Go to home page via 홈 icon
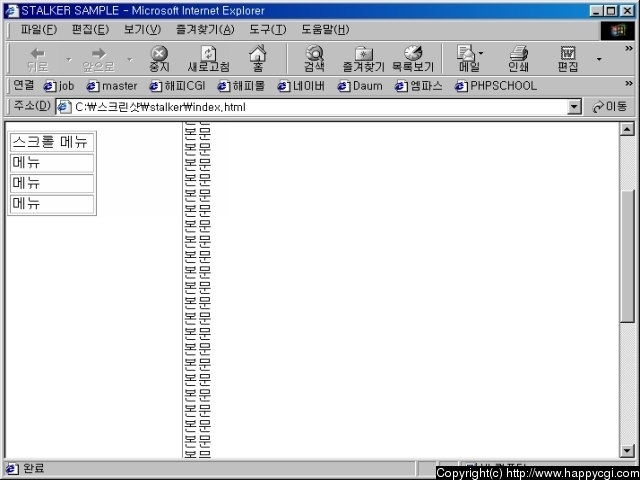Viewport: 640px width, 480px height. pyautogui.click(x=258, y=59)
